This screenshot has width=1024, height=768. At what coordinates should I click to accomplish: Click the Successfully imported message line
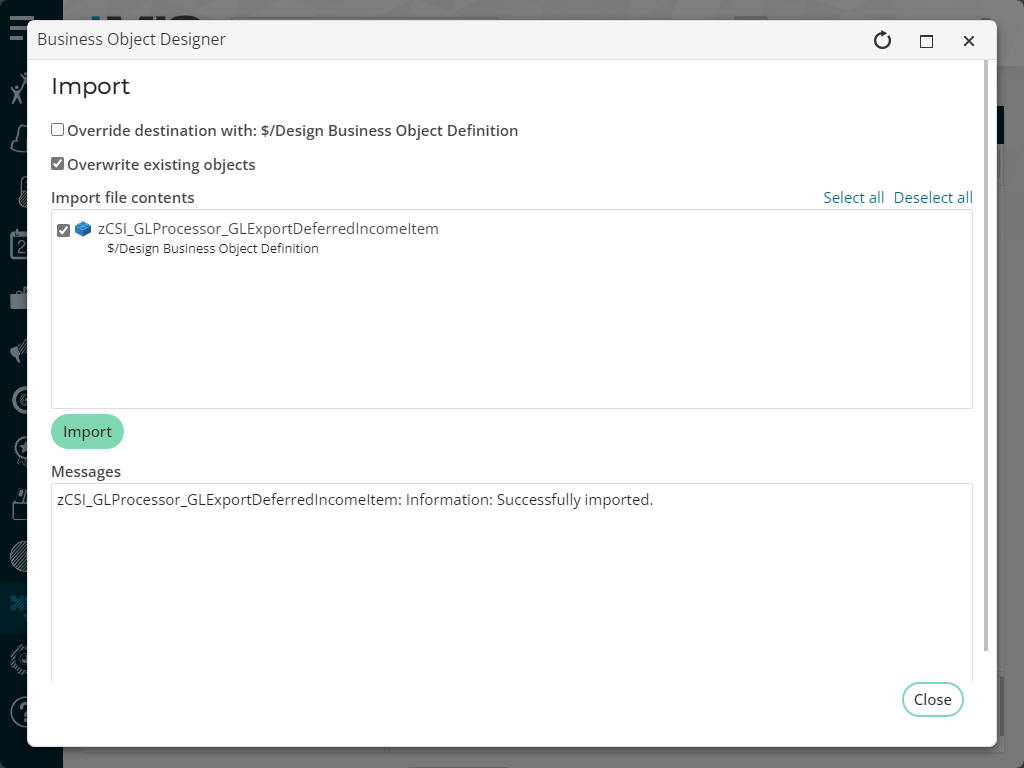(355, 500)
